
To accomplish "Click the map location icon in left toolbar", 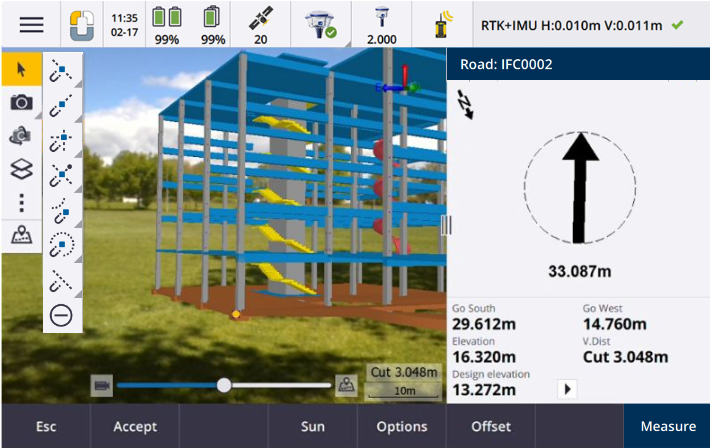I will (21, 236).
